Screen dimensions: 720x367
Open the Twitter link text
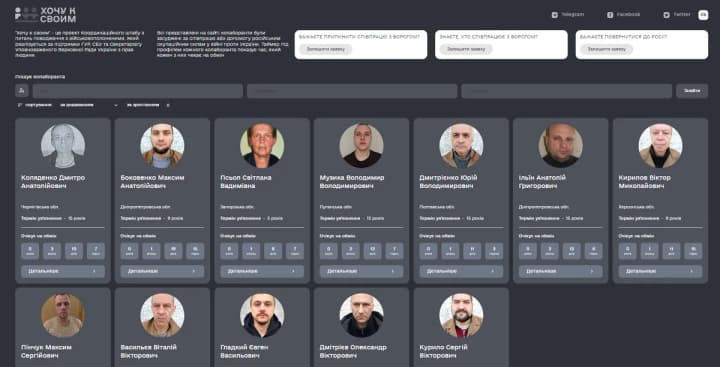682,15
